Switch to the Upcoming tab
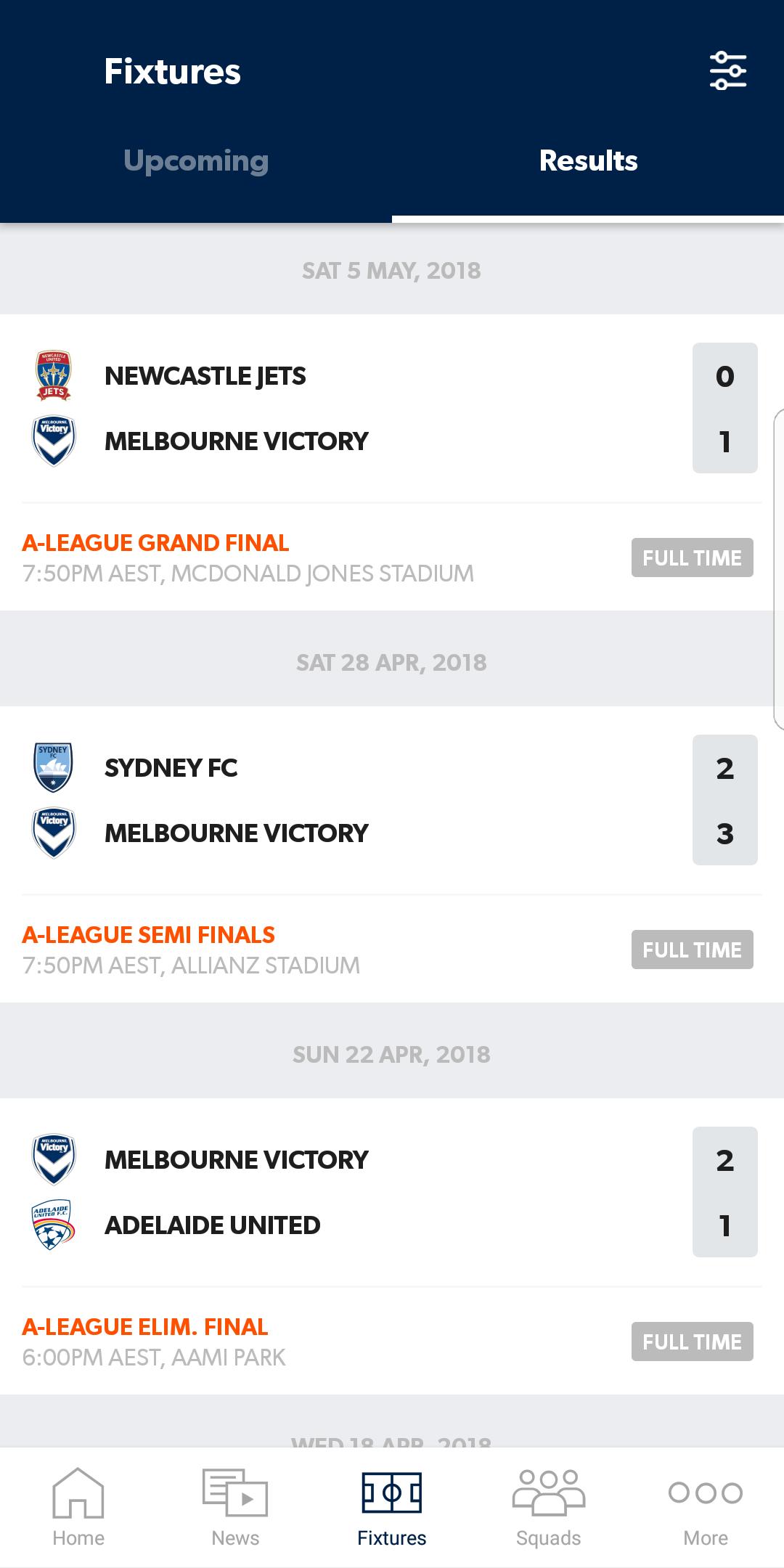 click(196, 161)
